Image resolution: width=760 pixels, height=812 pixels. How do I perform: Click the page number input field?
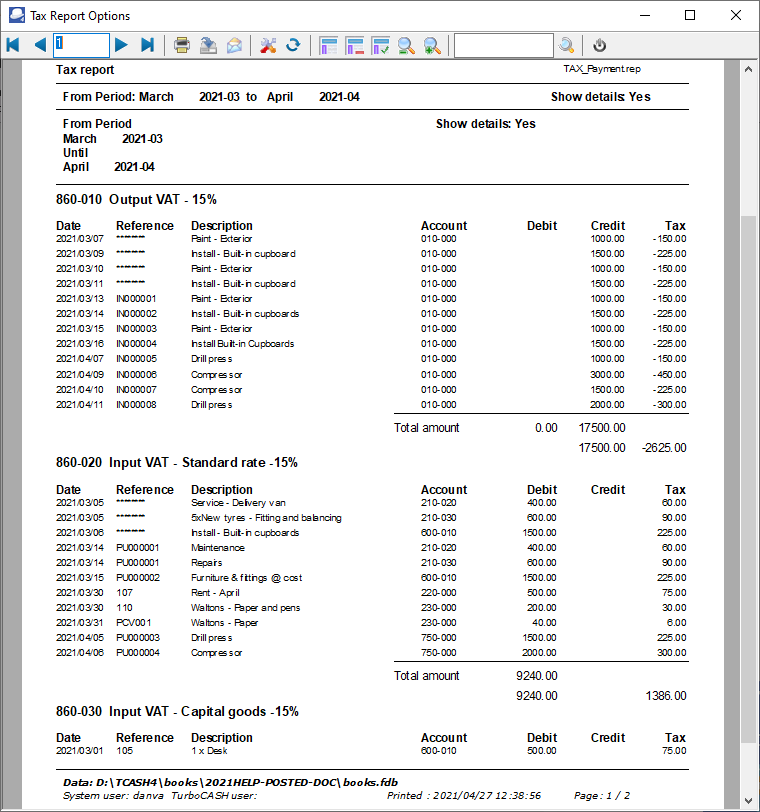tap(81, 45)
